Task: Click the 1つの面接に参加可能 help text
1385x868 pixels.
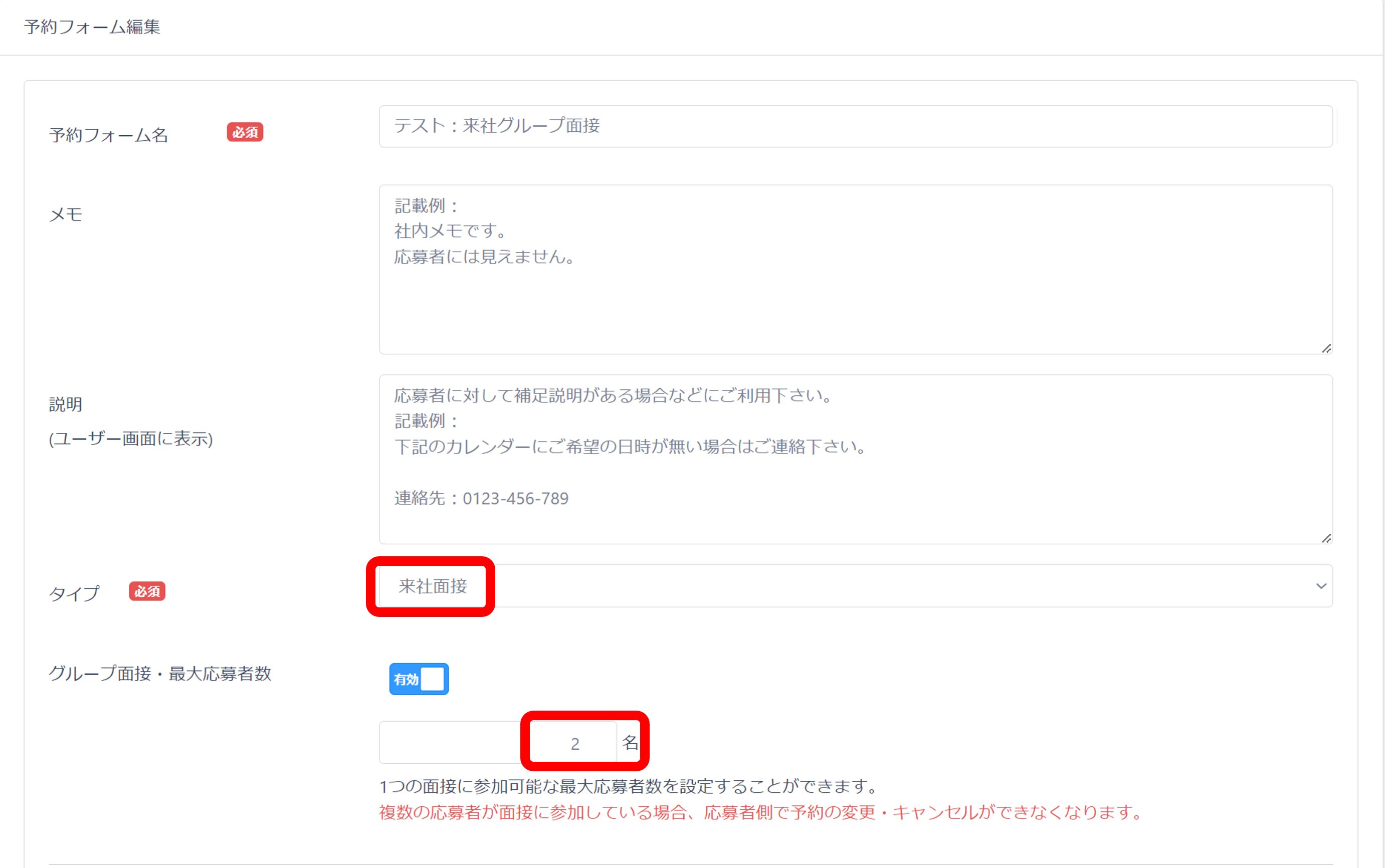Action: [629, 786]
